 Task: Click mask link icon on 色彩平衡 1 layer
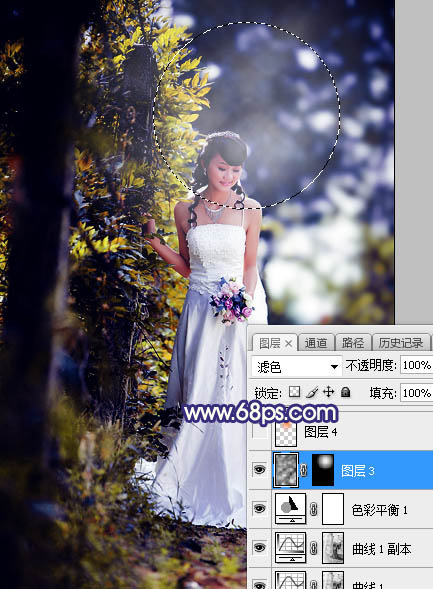point(314,509)
